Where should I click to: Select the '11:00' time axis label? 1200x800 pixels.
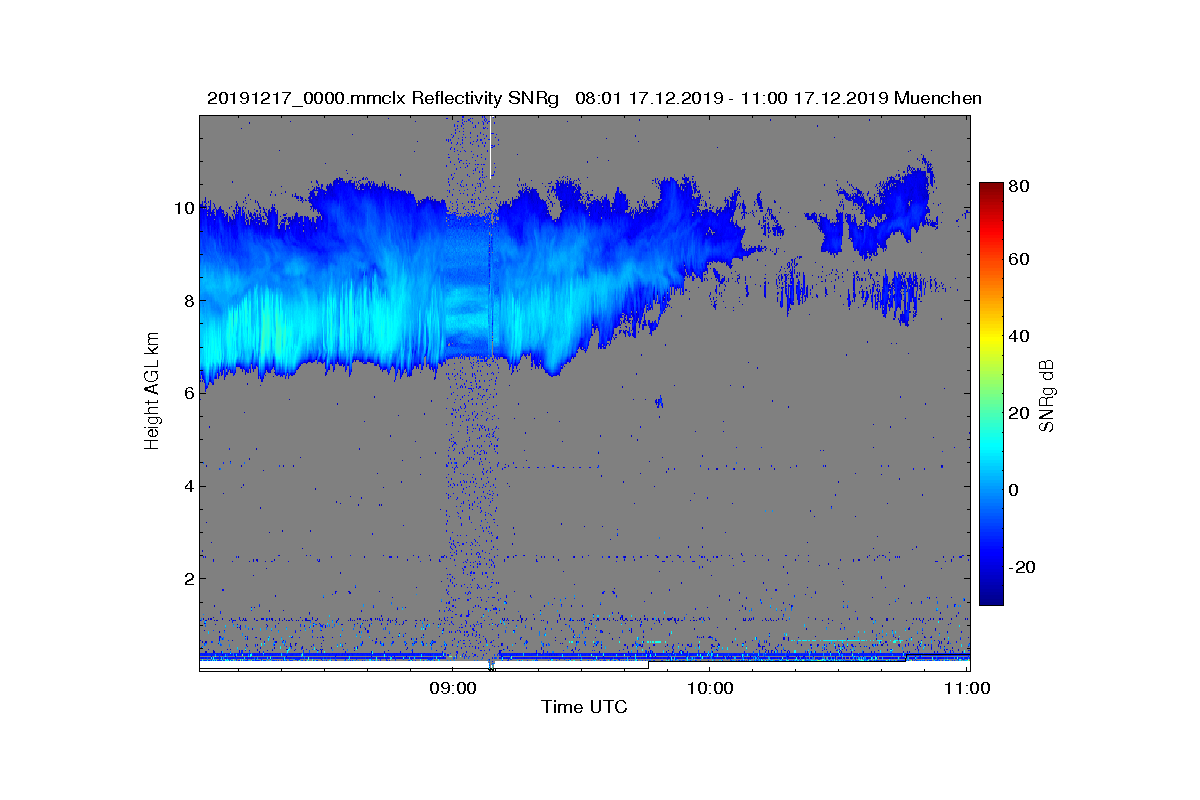pos(967,688)
